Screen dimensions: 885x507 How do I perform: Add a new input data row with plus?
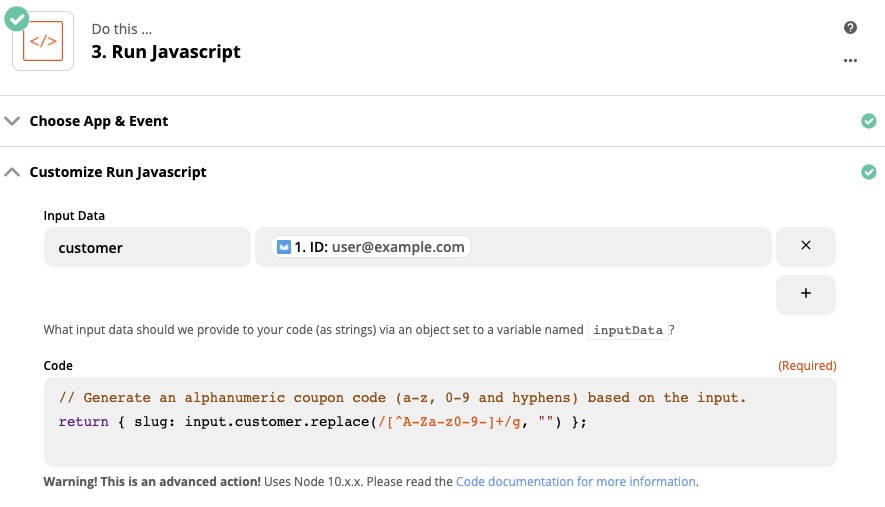point(805,294)
